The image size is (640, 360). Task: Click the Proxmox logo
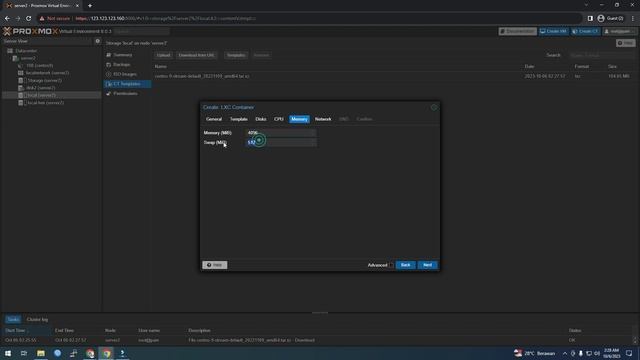(x=30, y=31)
